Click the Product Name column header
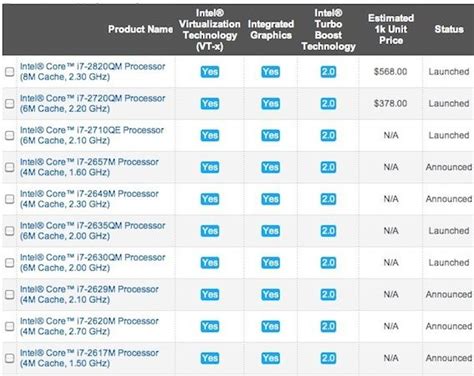474x376 pixels. click(x=140, y=29)
